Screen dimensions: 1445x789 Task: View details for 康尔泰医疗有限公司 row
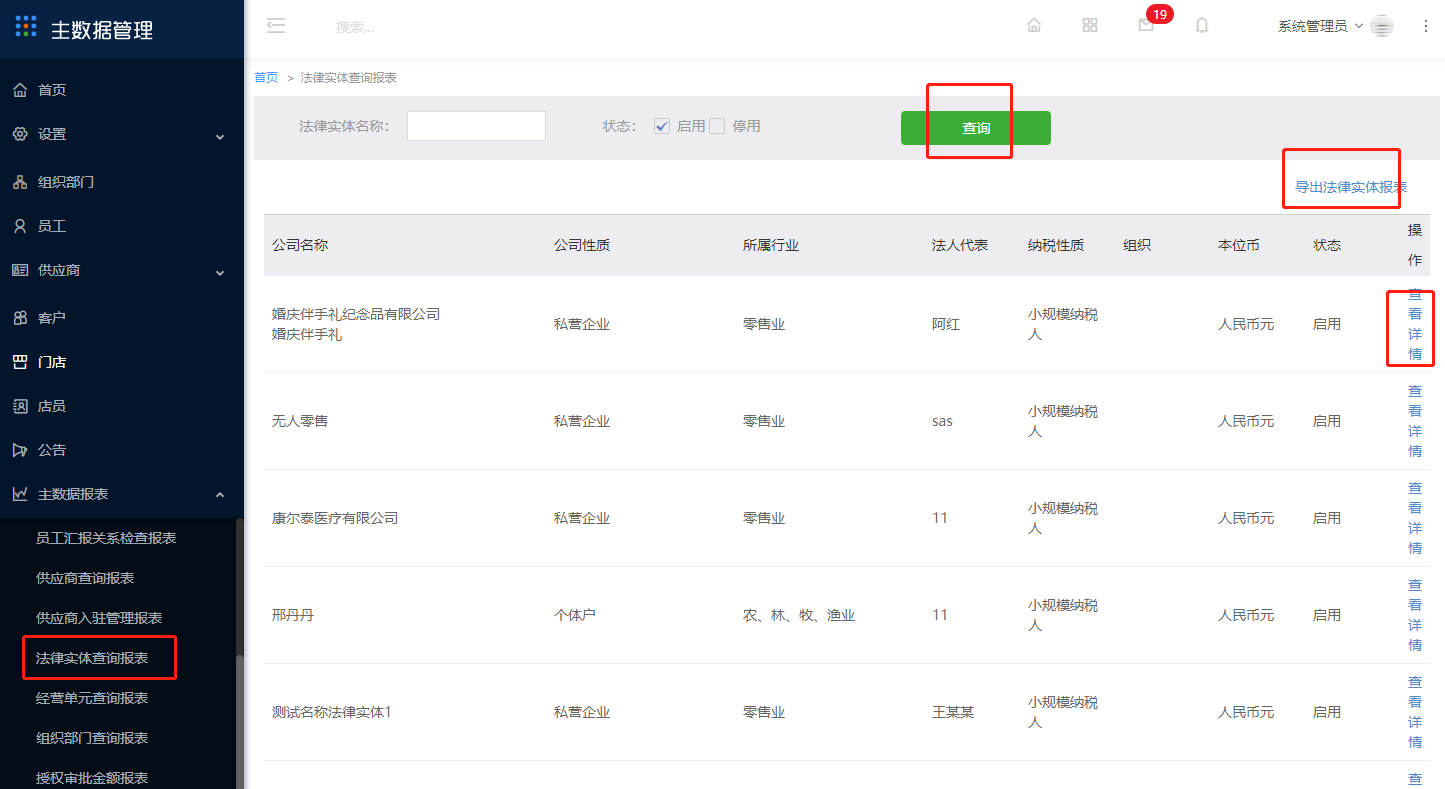pos(1415,518)
